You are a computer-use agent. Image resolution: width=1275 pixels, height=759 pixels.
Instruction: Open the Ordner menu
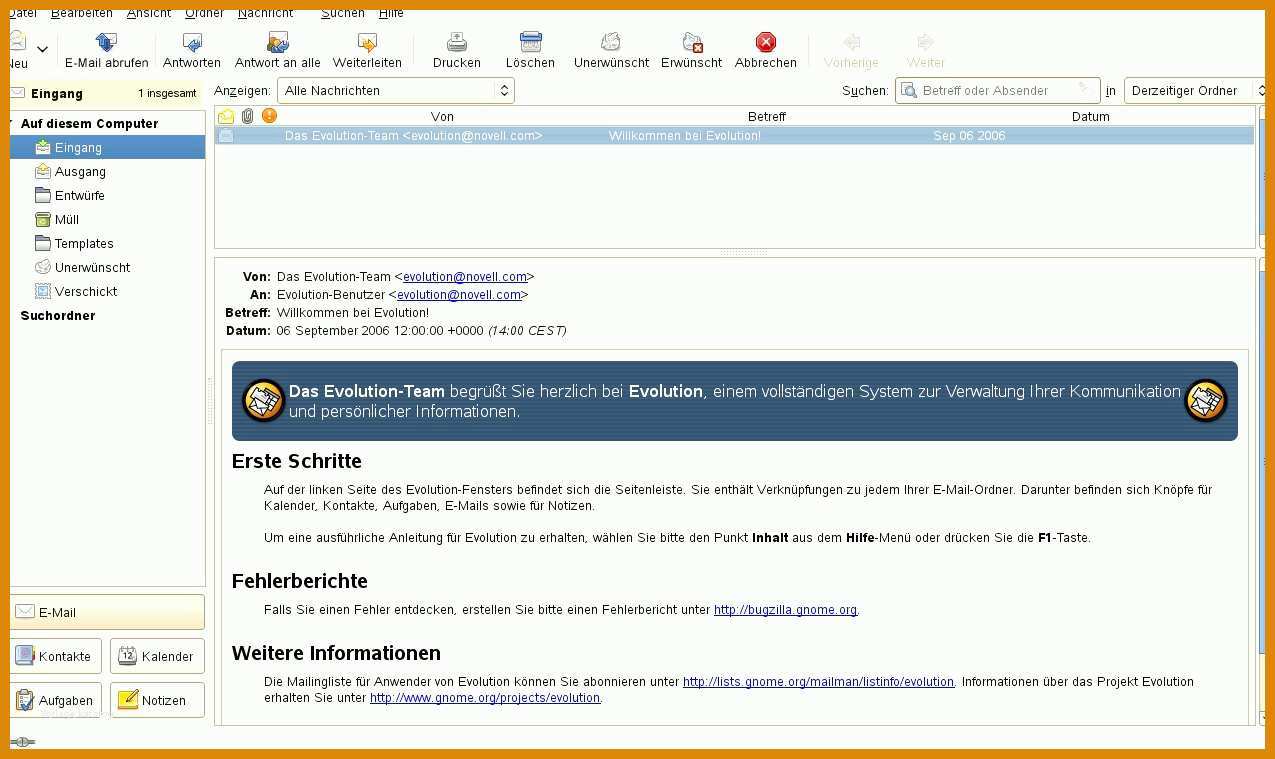204,13
